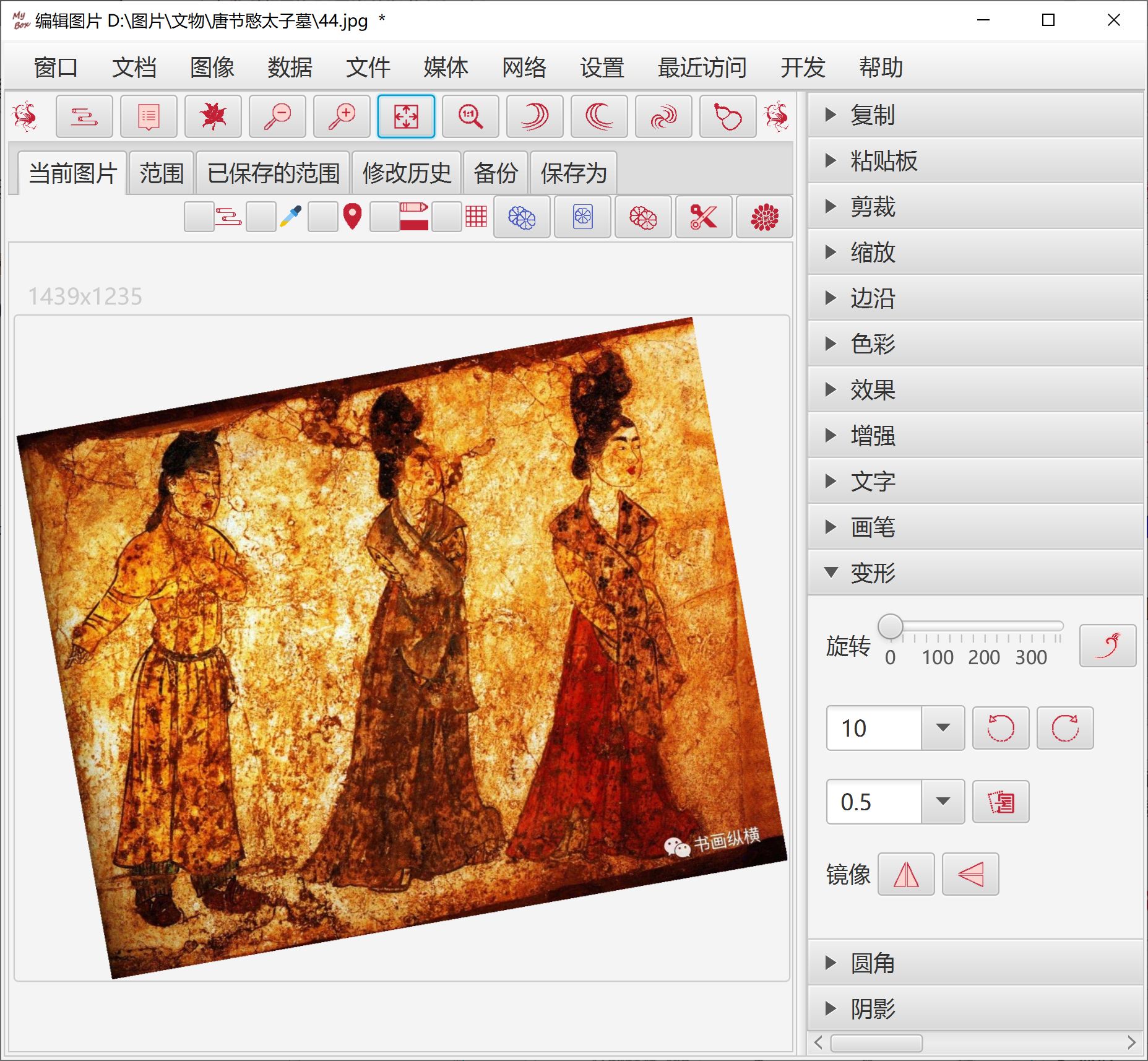Switch to the 修改历史 tab
The image size is (1148, 1061).
click(x=407, y=173)
